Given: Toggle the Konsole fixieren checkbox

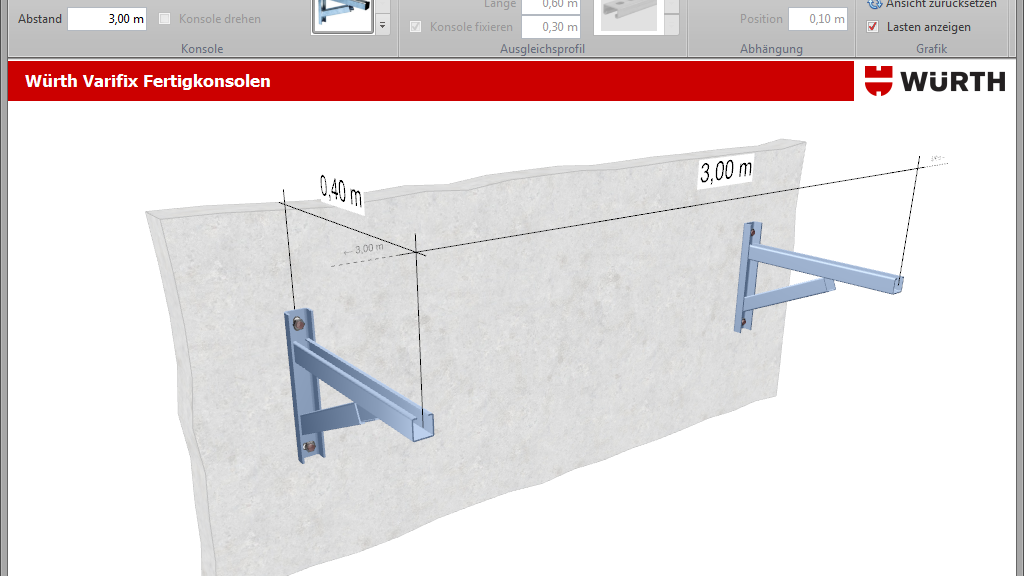Looking at the screenshot, I should pos(415,27).
